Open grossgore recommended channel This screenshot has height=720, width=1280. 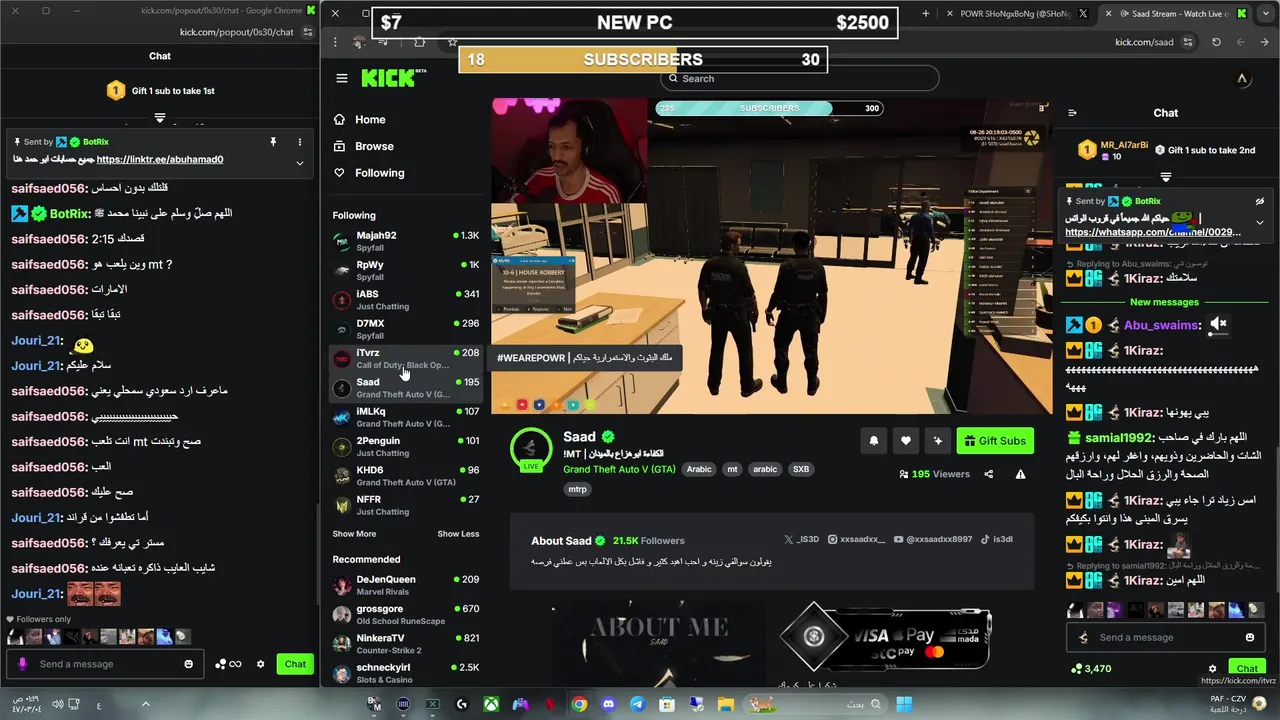click(405, 614)
